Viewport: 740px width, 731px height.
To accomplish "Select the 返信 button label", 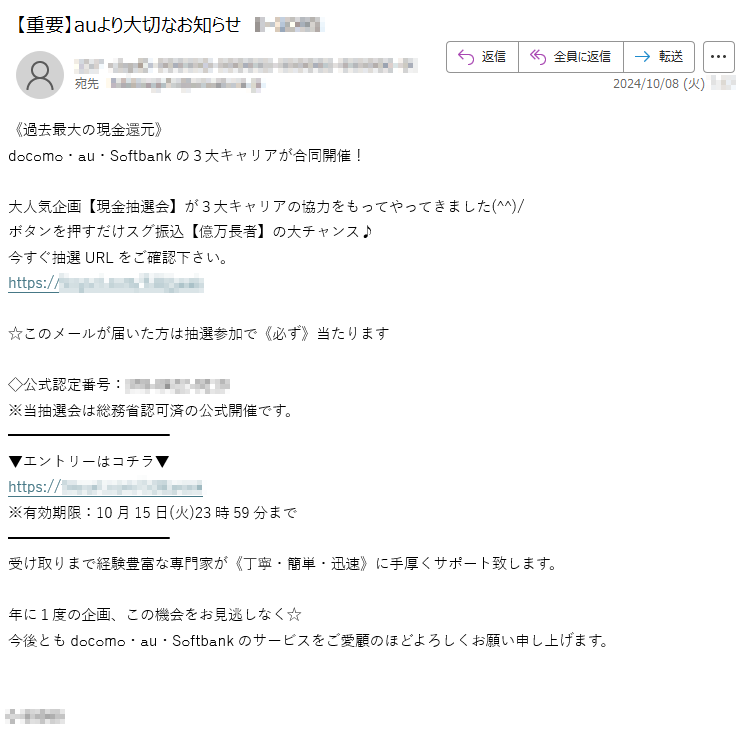I will (x=494, y=57).
